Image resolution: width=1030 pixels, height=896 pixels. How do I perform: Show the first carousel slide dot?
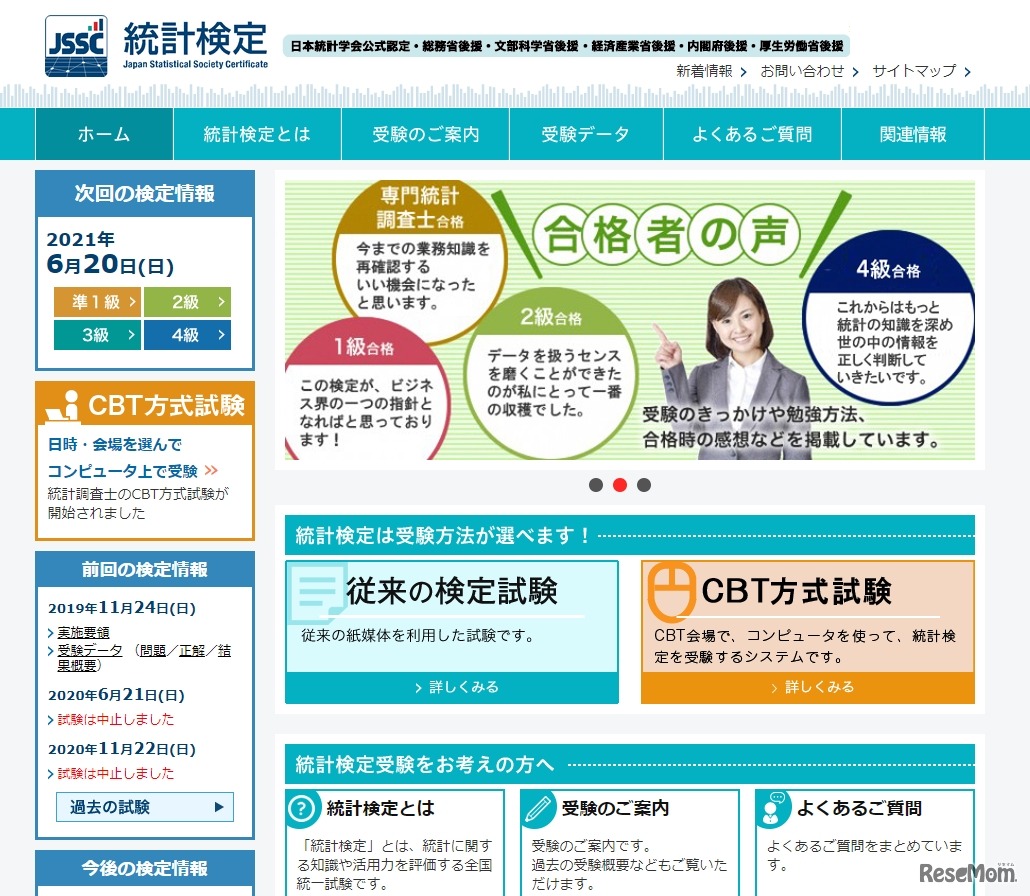click(596, 485)
